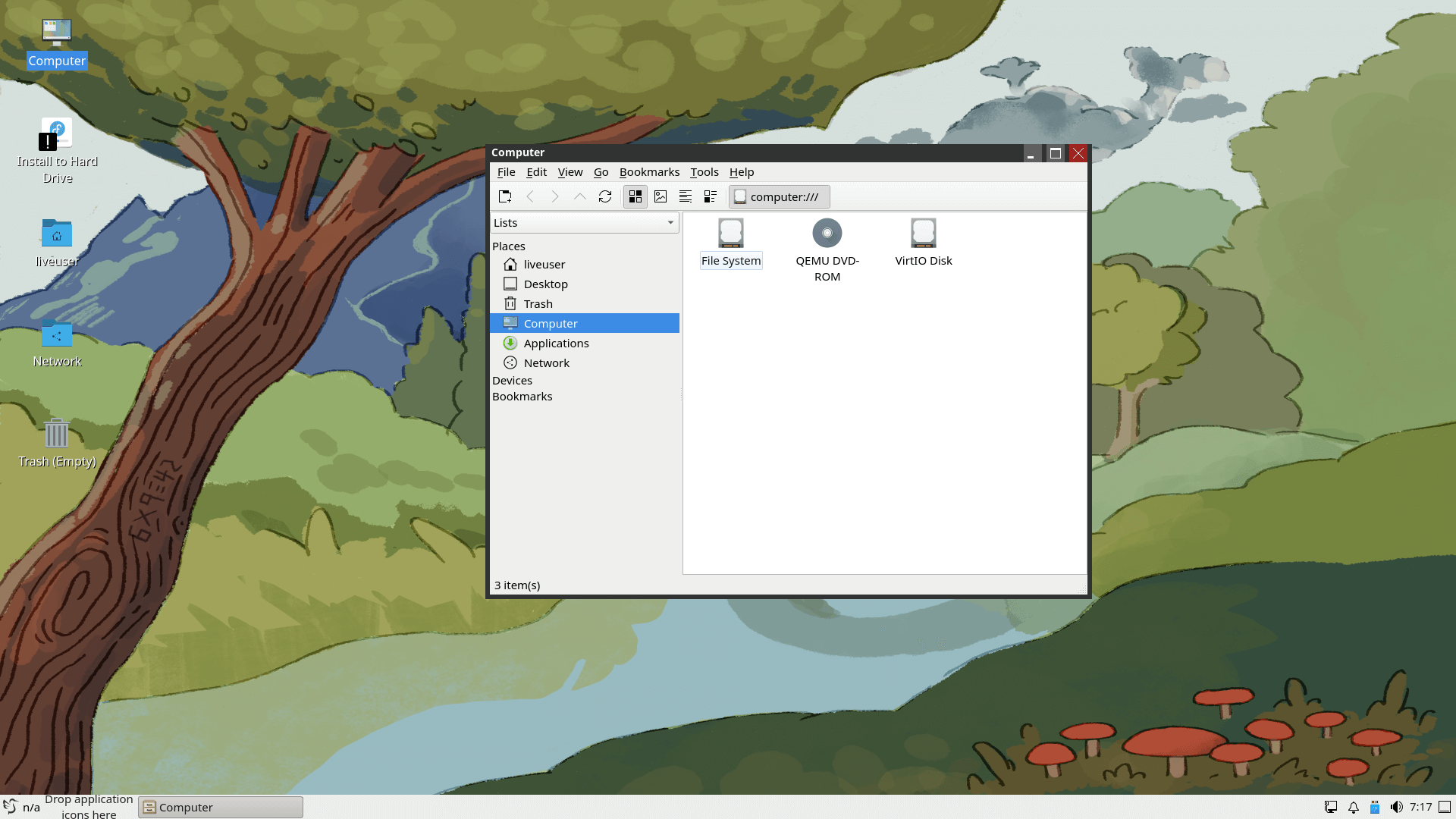Expand the Bookmarks section in sidebar

(522, 397)
